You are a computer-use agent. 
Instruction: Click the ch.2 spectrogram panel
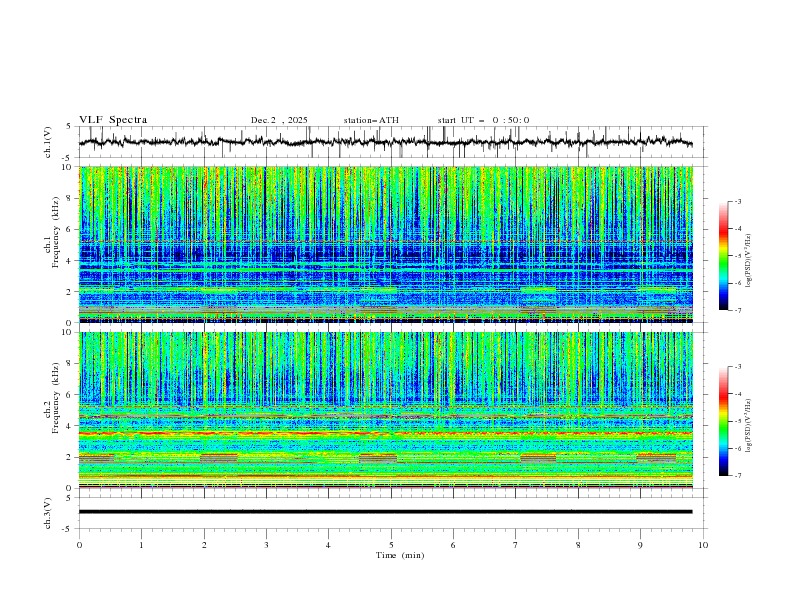coord(385,410)
